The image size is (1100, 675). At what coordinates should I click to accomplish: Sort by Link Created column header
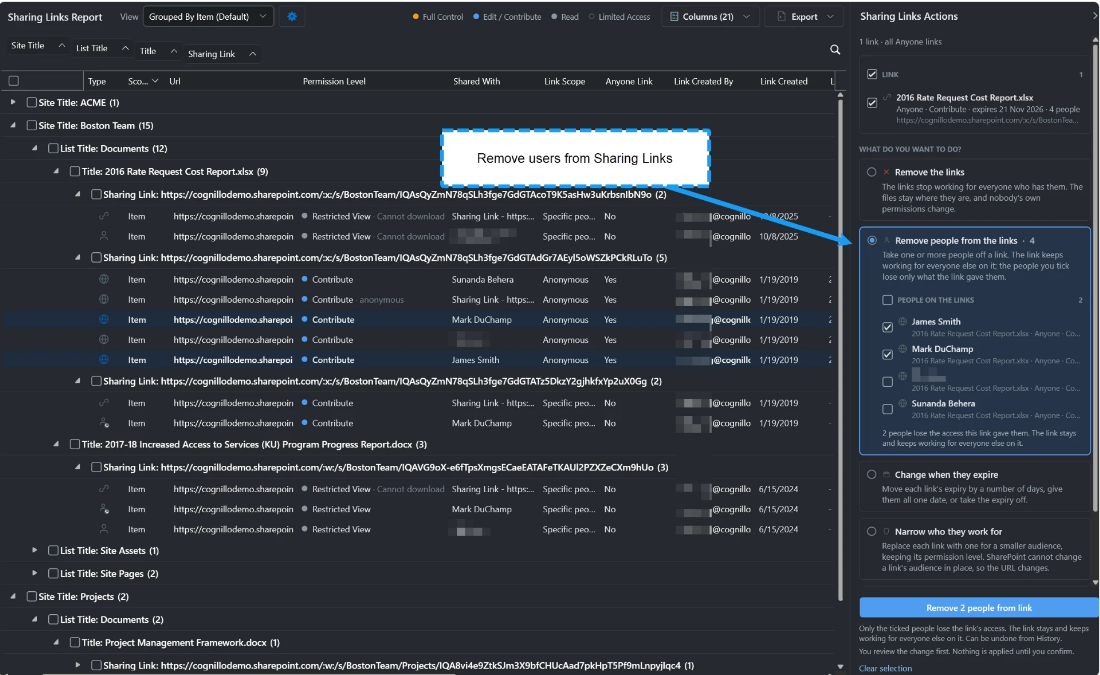point(784,81)
